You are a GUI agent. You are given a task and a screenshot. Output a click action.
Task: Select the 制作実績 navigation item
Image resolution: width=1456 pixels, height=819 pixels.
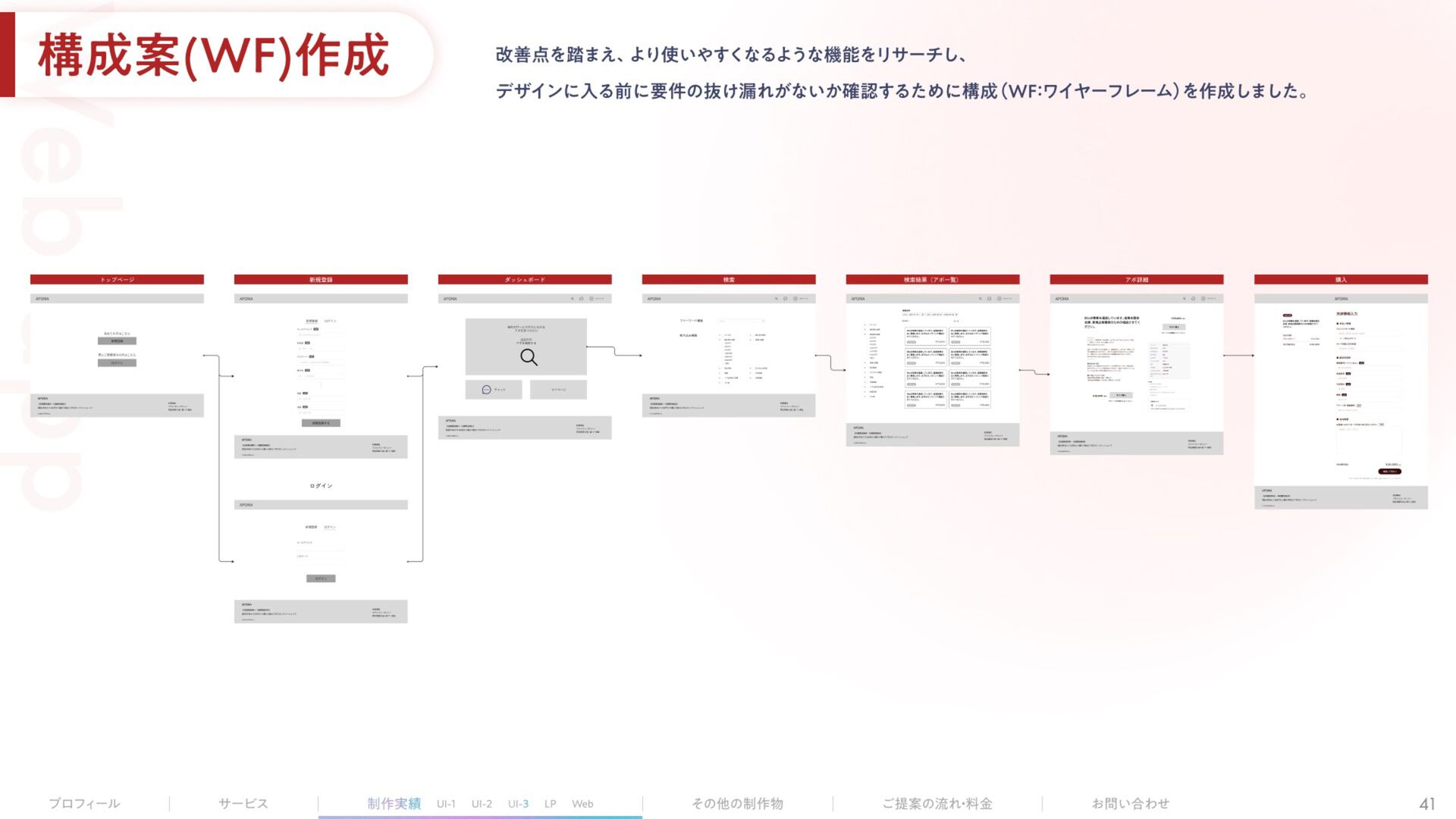click(394, 803)
